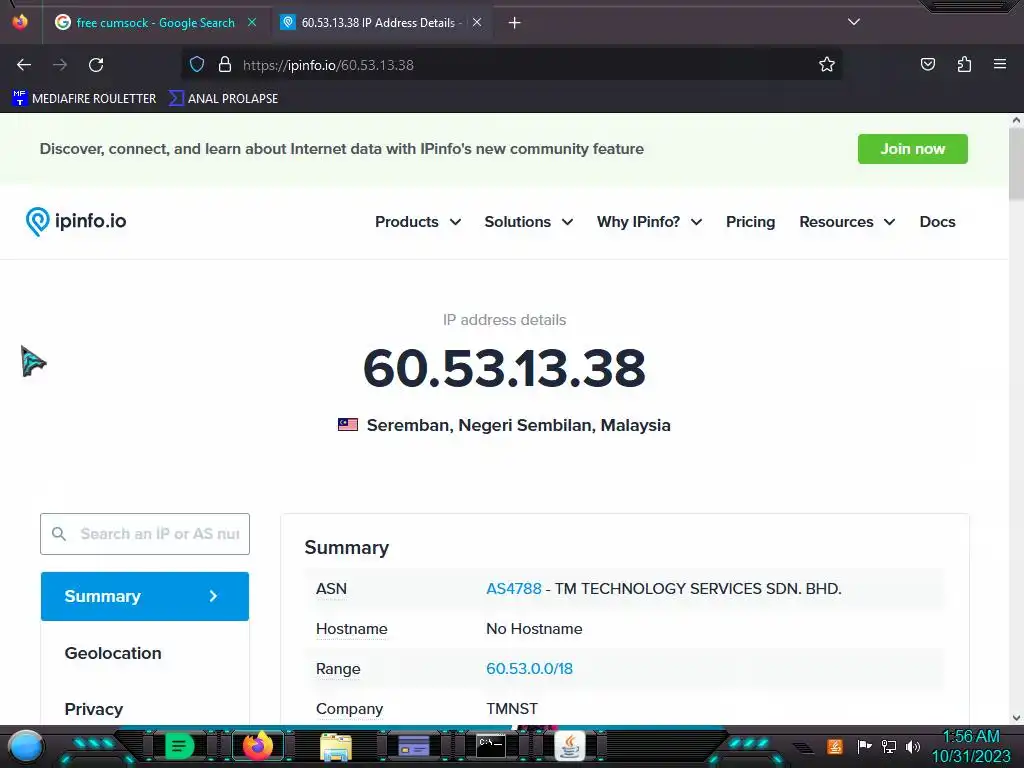Select the 60.53.13.38 IP Address Details tab
The width and height of the screenshot is (1024, 768).
(x=381, y=23)
